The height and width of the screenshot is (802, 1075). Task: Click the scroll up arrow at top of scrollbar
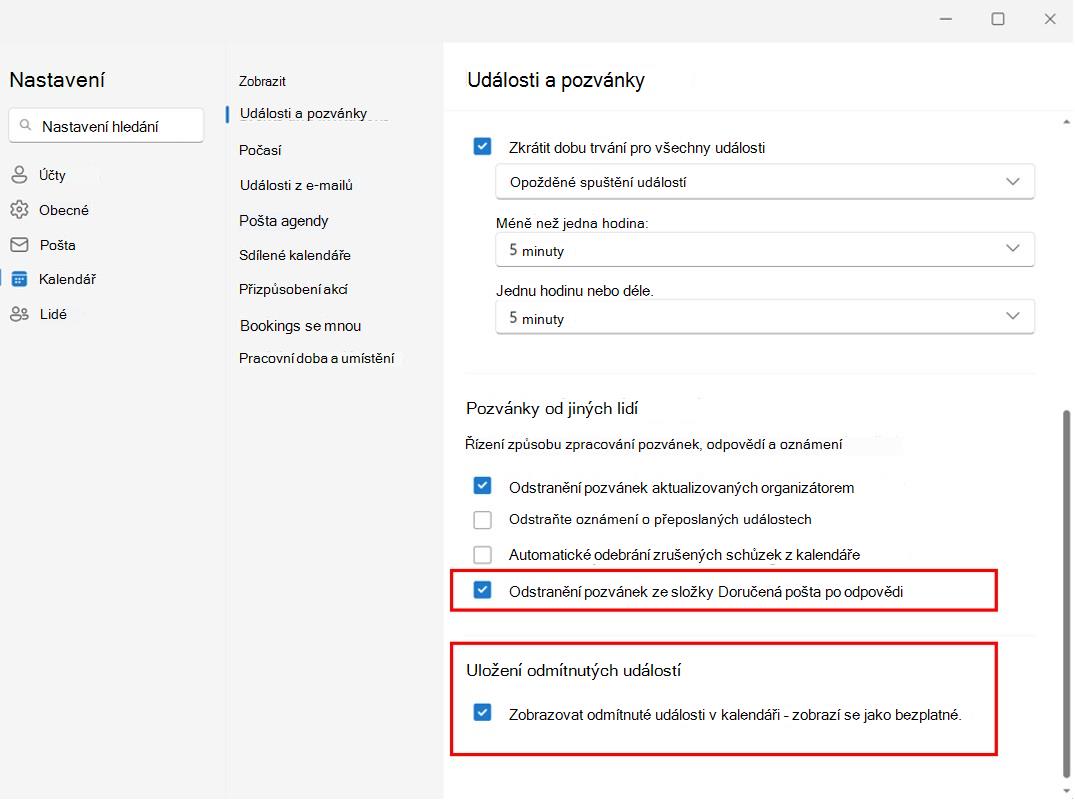click(x=1066, y=122)
